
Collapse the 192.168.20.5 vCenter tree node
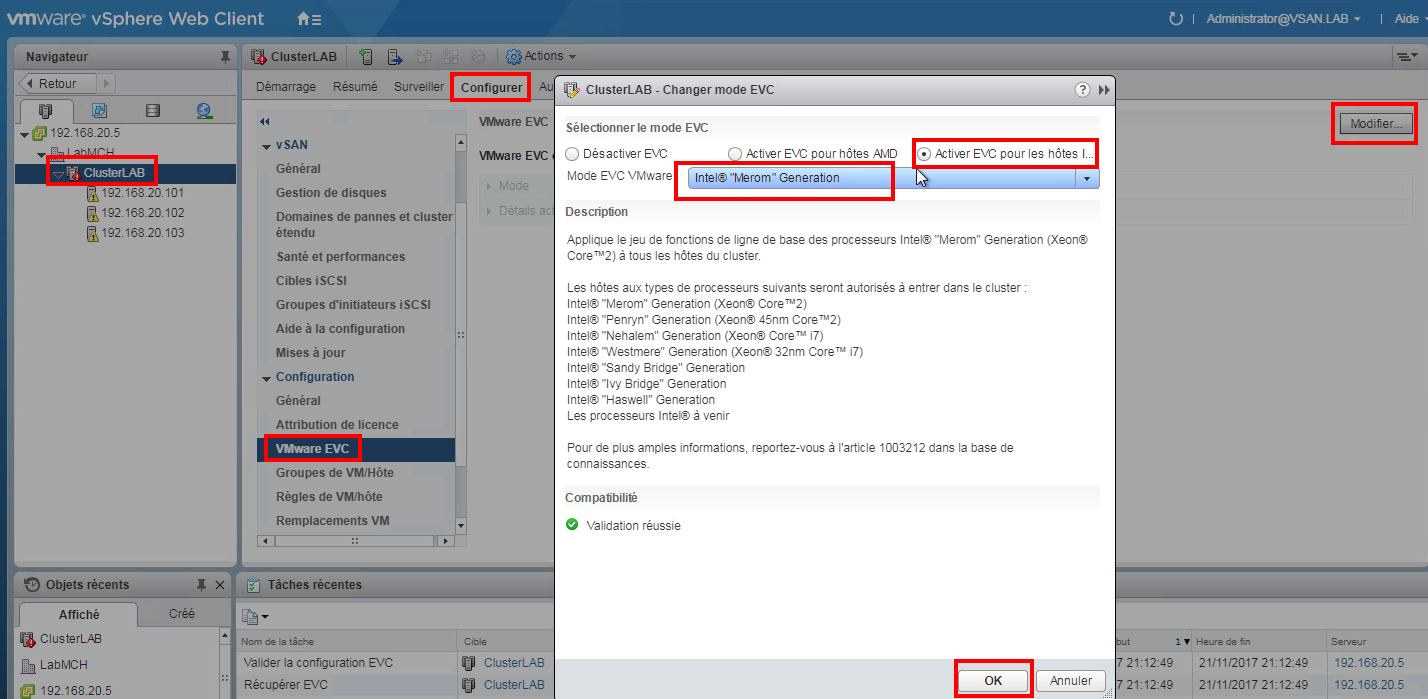(x=25, y=133)
